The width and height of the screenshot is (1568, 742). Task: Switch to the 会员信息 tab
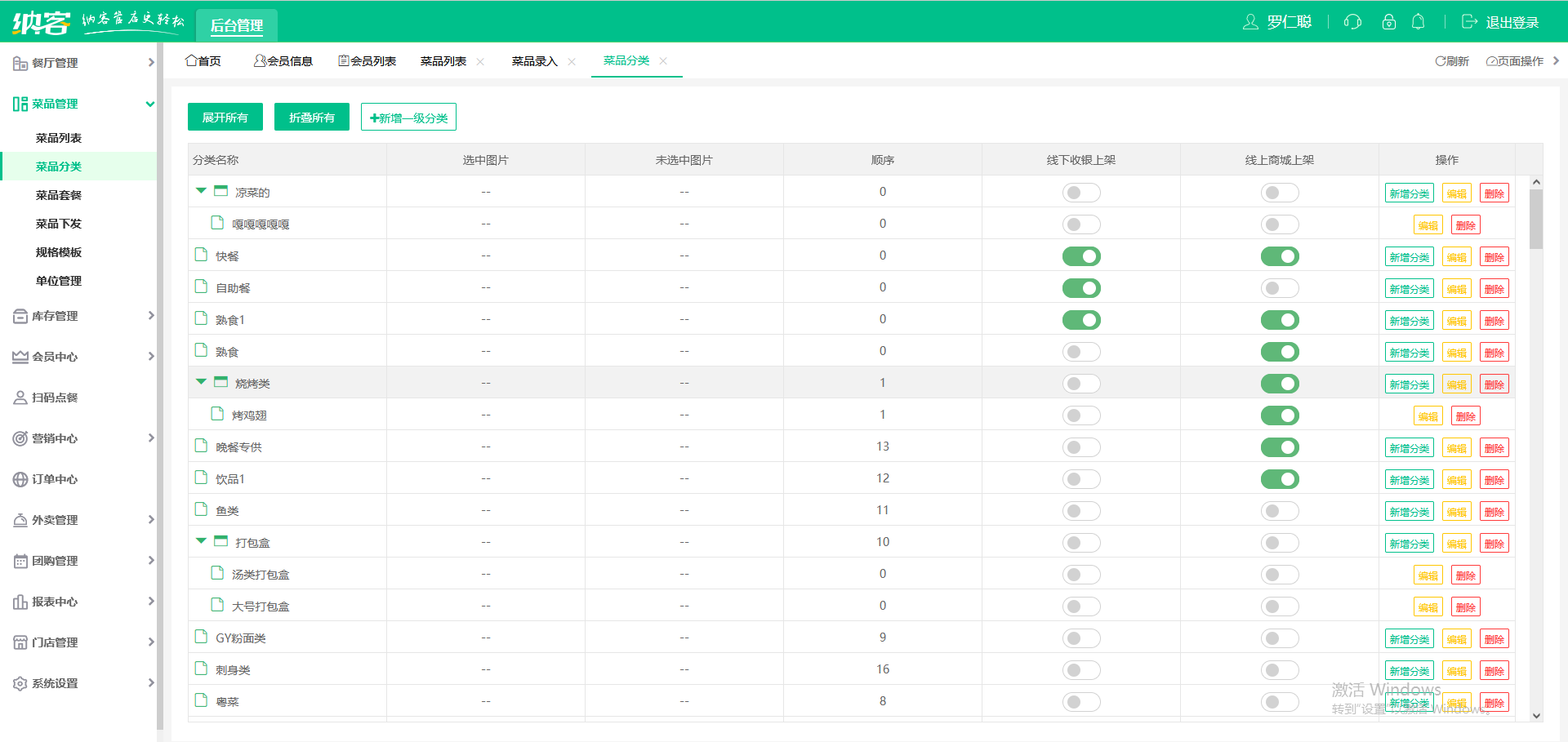(x=283, y=61)
